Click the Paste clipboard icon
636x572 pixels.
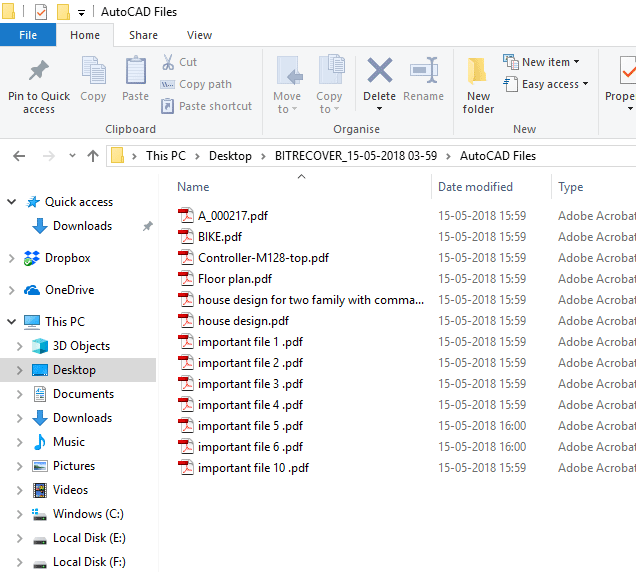pos(135,71)
